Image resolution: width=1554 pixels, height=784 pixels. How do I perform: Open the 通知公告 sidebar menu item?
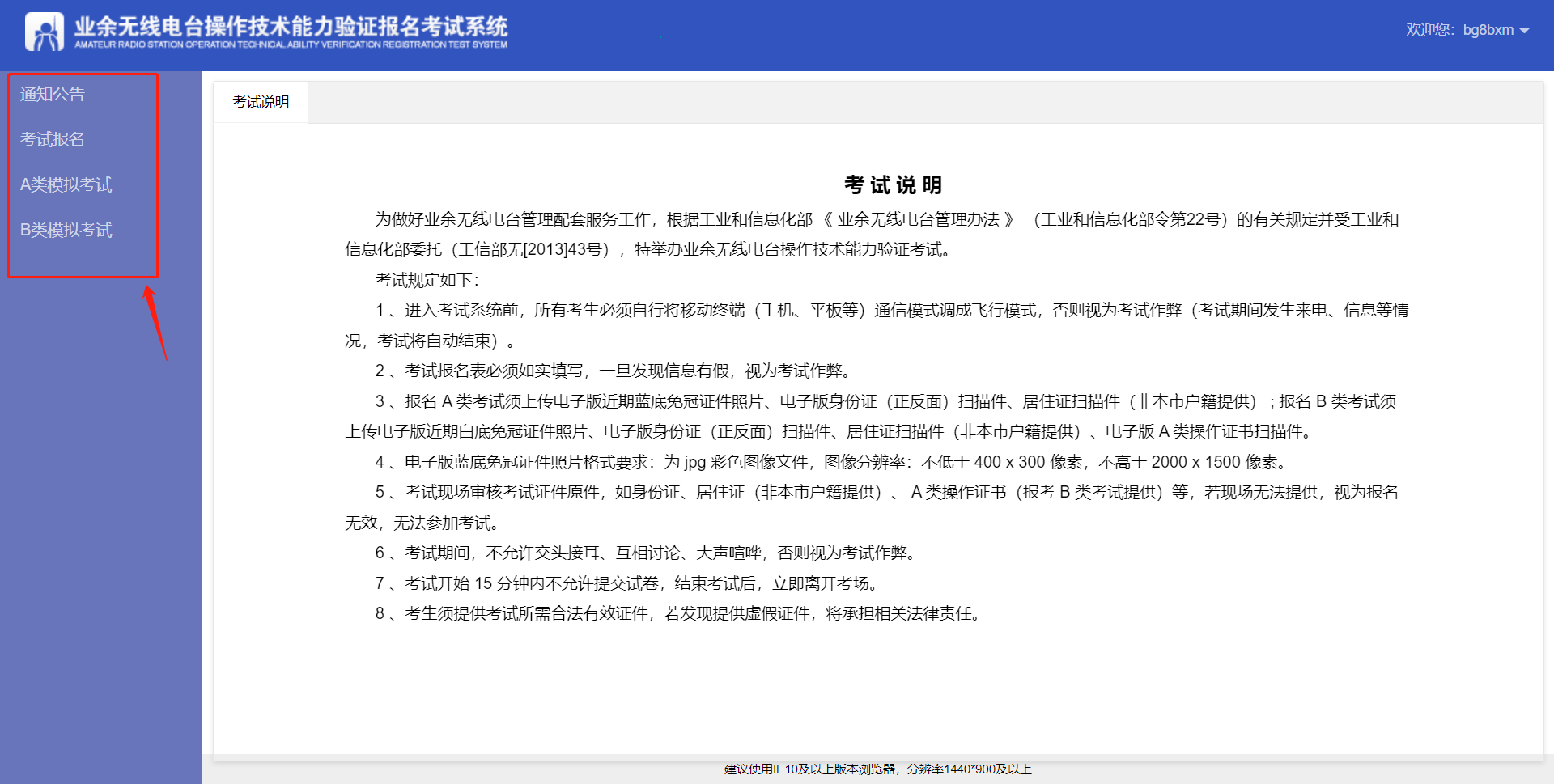[53, 95]
